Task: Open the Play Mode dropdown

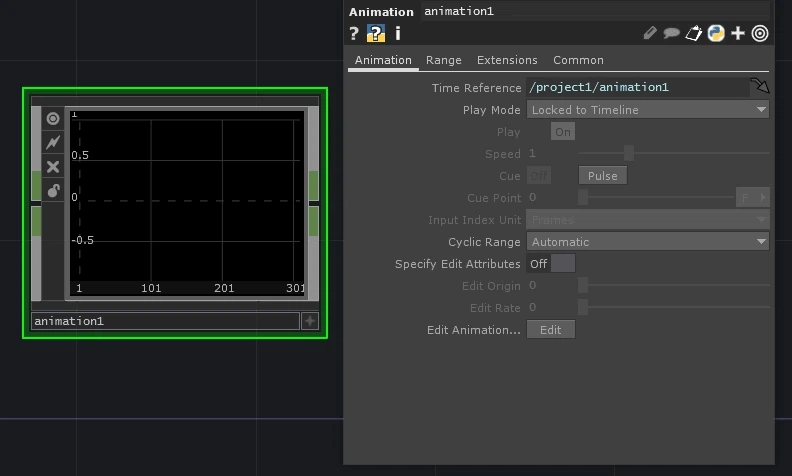Action: click(x=648, y=110)
